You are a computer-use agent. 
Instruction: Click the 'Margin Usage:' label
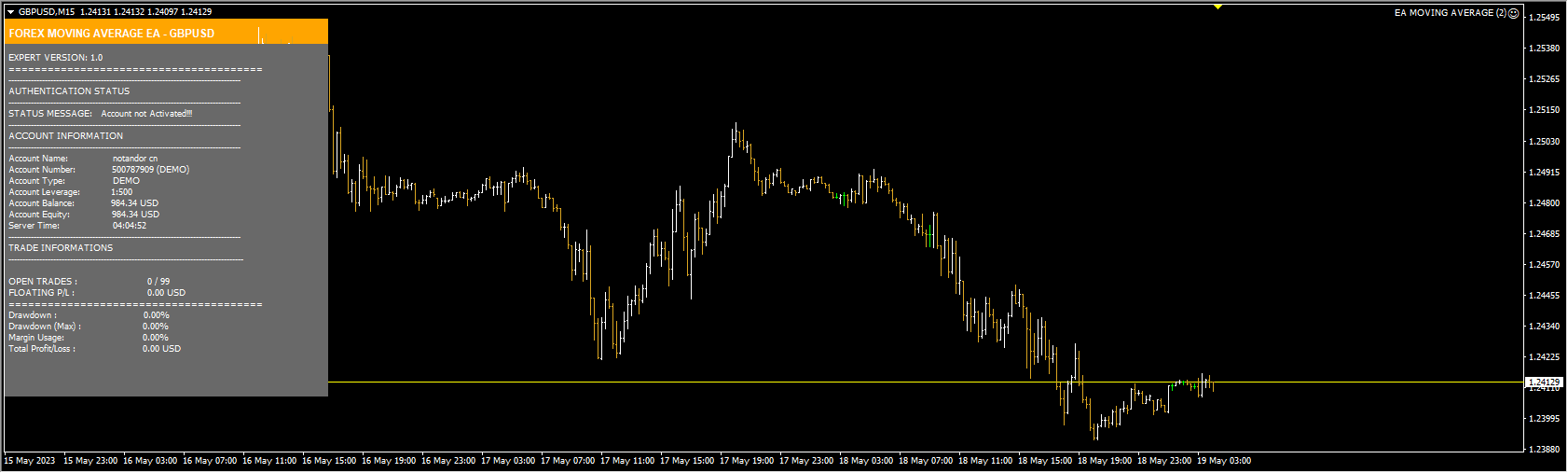click(x=36, y=338)
